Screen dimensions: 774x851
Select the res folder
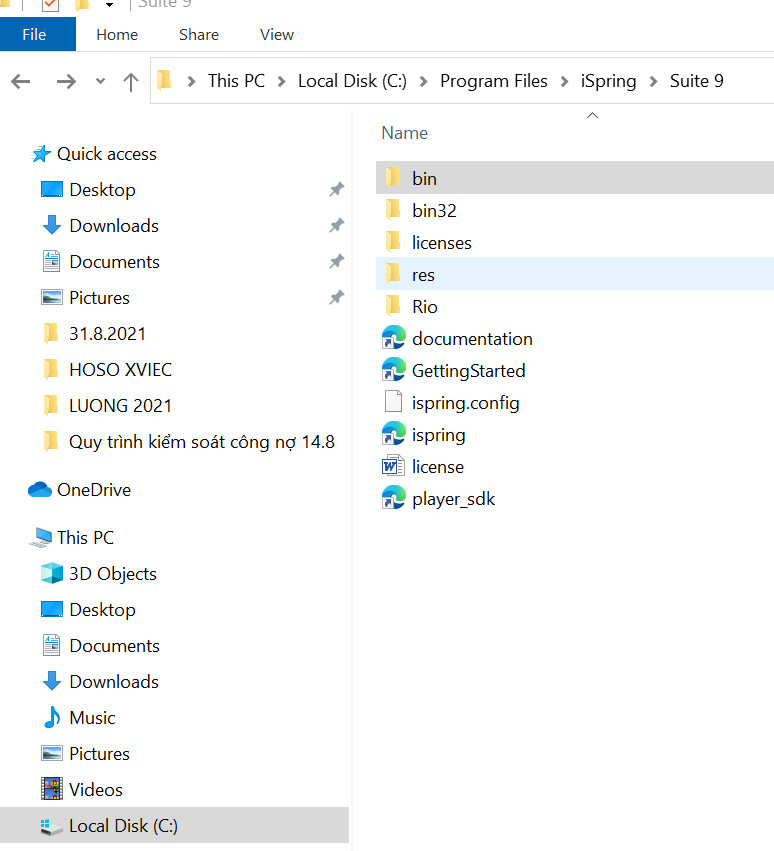[x=575, y=274]
